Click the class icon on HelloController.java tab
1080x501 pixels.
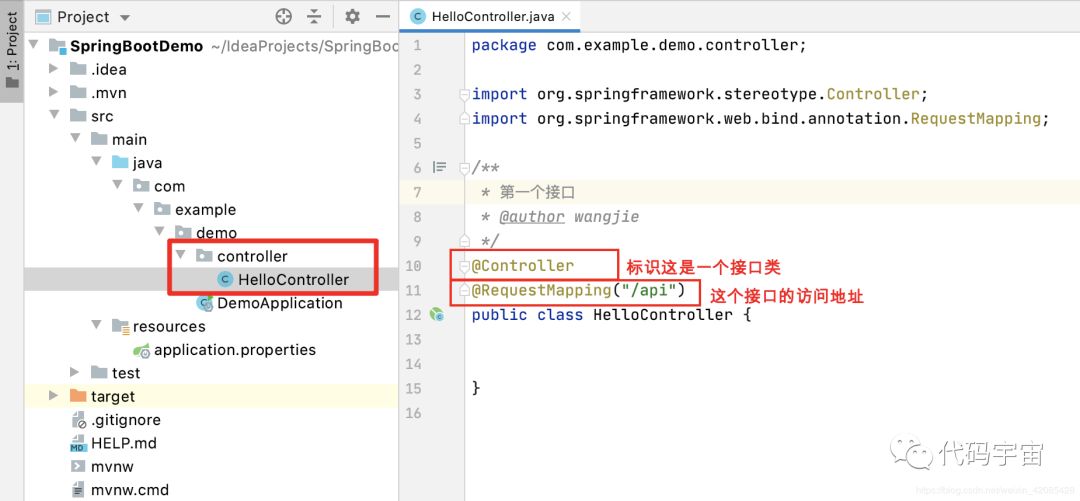[x=417, y=17]
